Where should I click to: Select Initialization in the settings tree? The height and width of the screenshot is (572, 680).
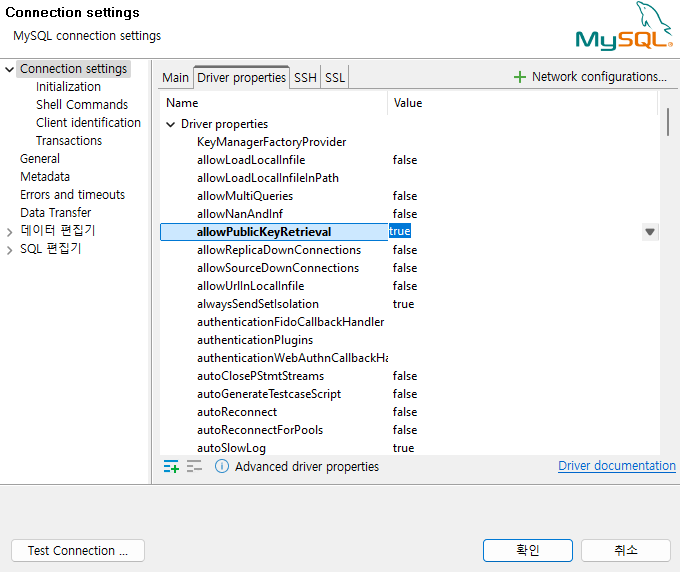click(69, 87)
